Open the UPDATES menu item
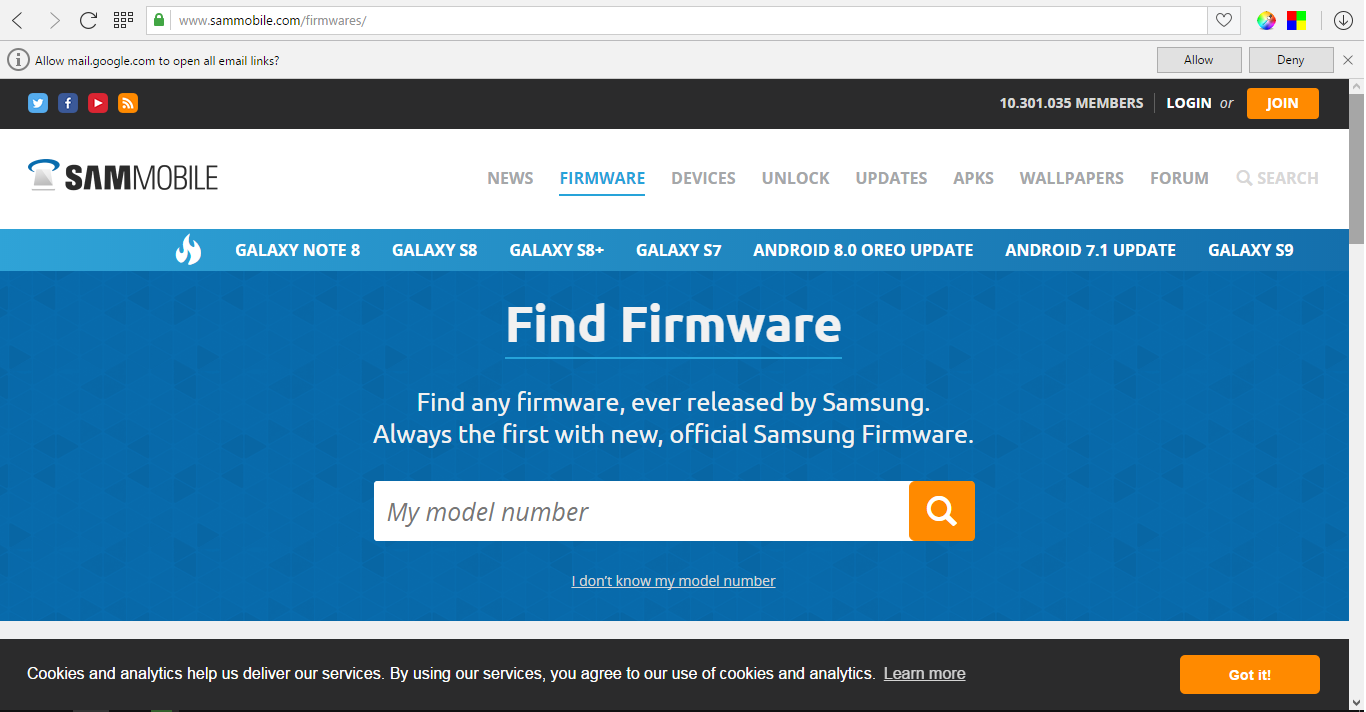The width and height of the screenshot is (1366, 712). pos(891,178)
